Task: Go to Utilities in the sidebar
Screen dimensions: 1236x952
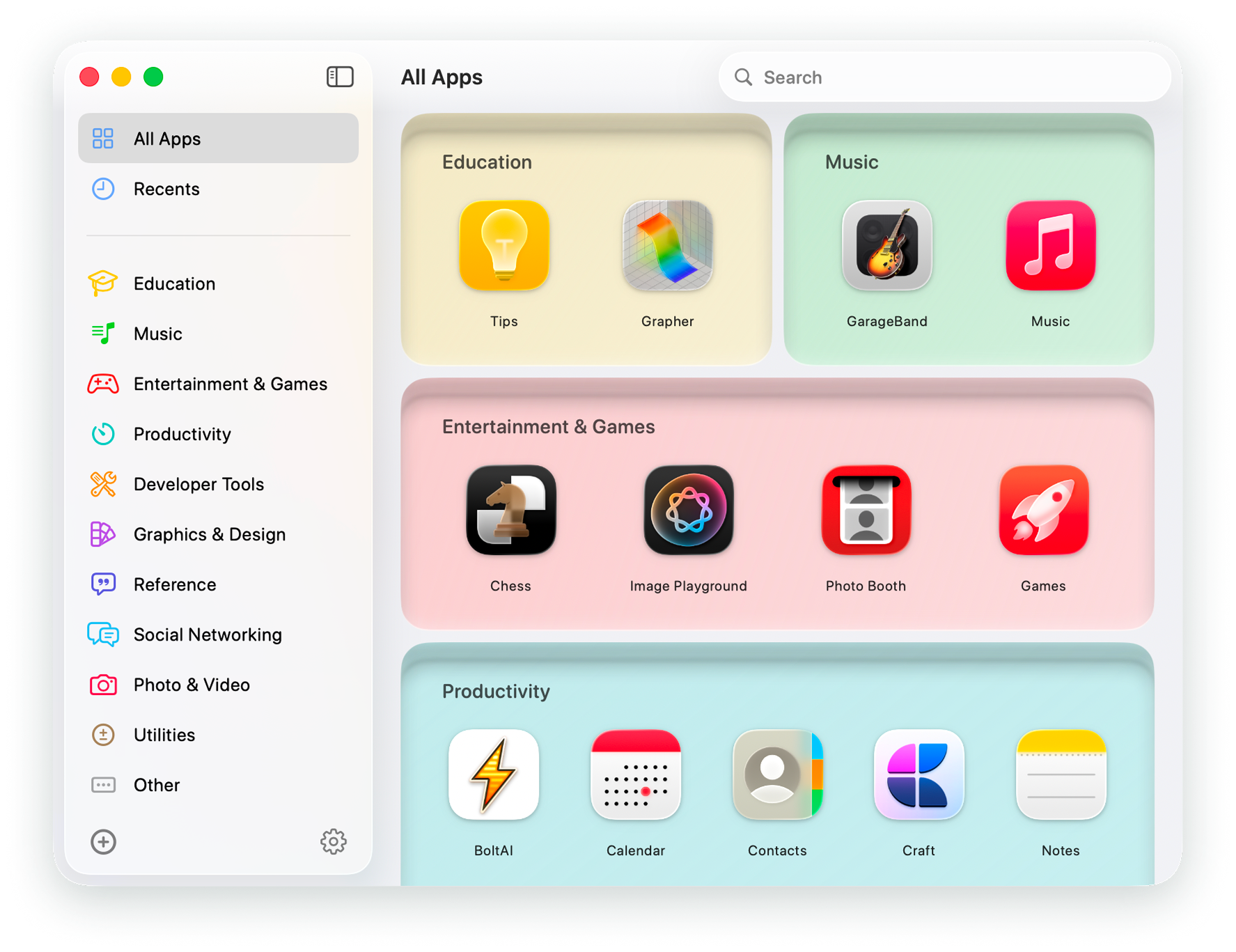Action: (x=164, y=735)
